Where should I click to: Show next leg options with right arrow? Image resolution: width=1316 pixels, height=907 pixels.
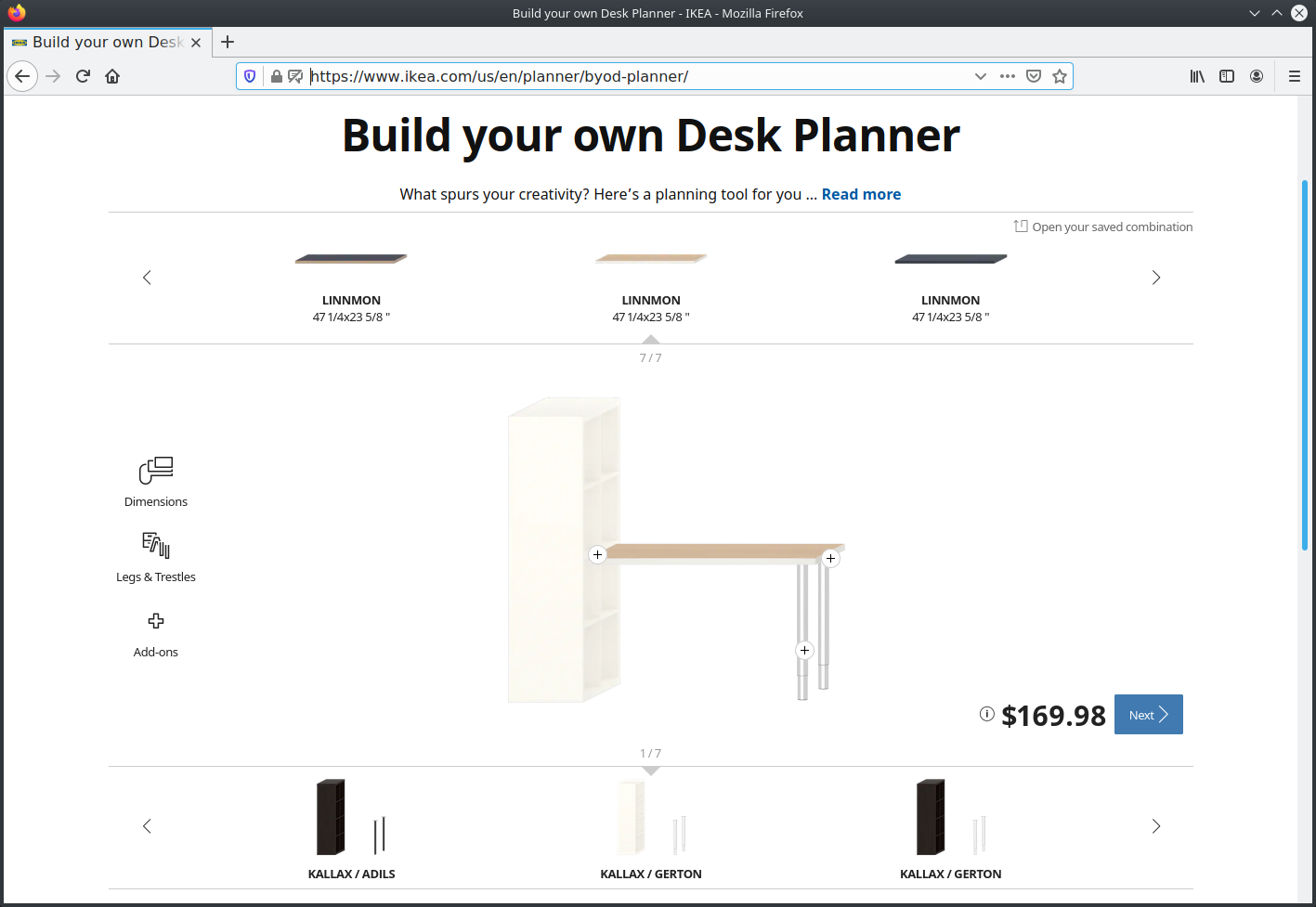[1156, 826]
